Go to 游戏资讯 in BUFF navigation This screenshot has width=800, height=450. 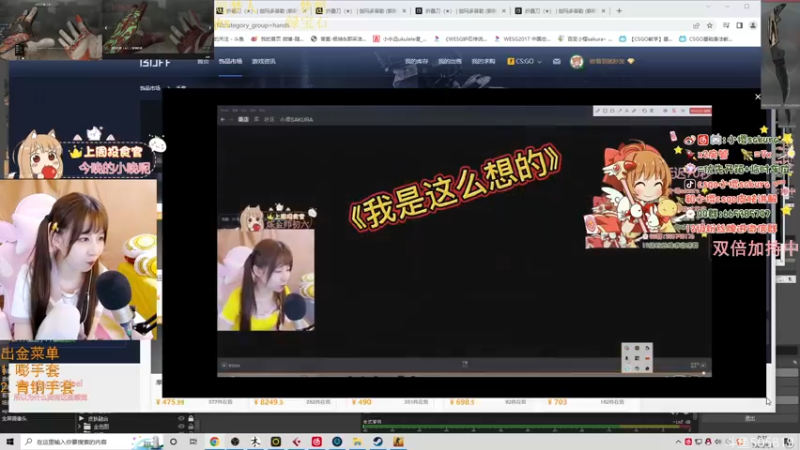pyautogui.click(x=263, y=61)
